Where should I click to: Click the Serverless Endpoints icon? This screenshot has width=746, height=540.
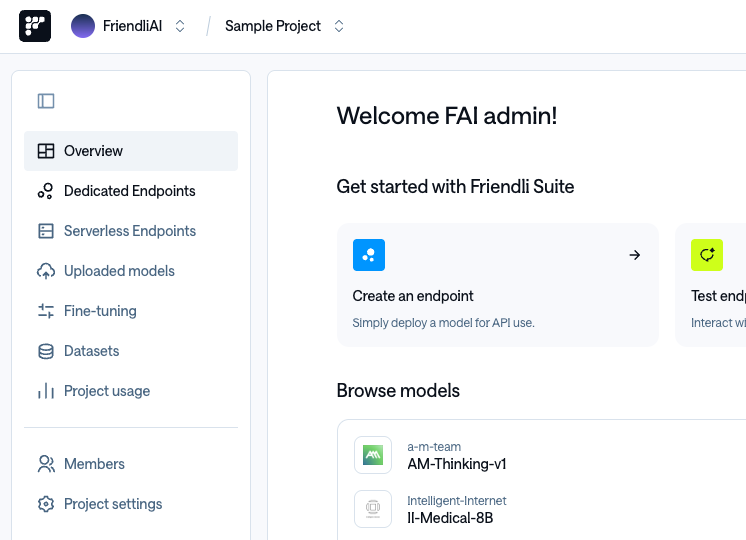[46, 231]
